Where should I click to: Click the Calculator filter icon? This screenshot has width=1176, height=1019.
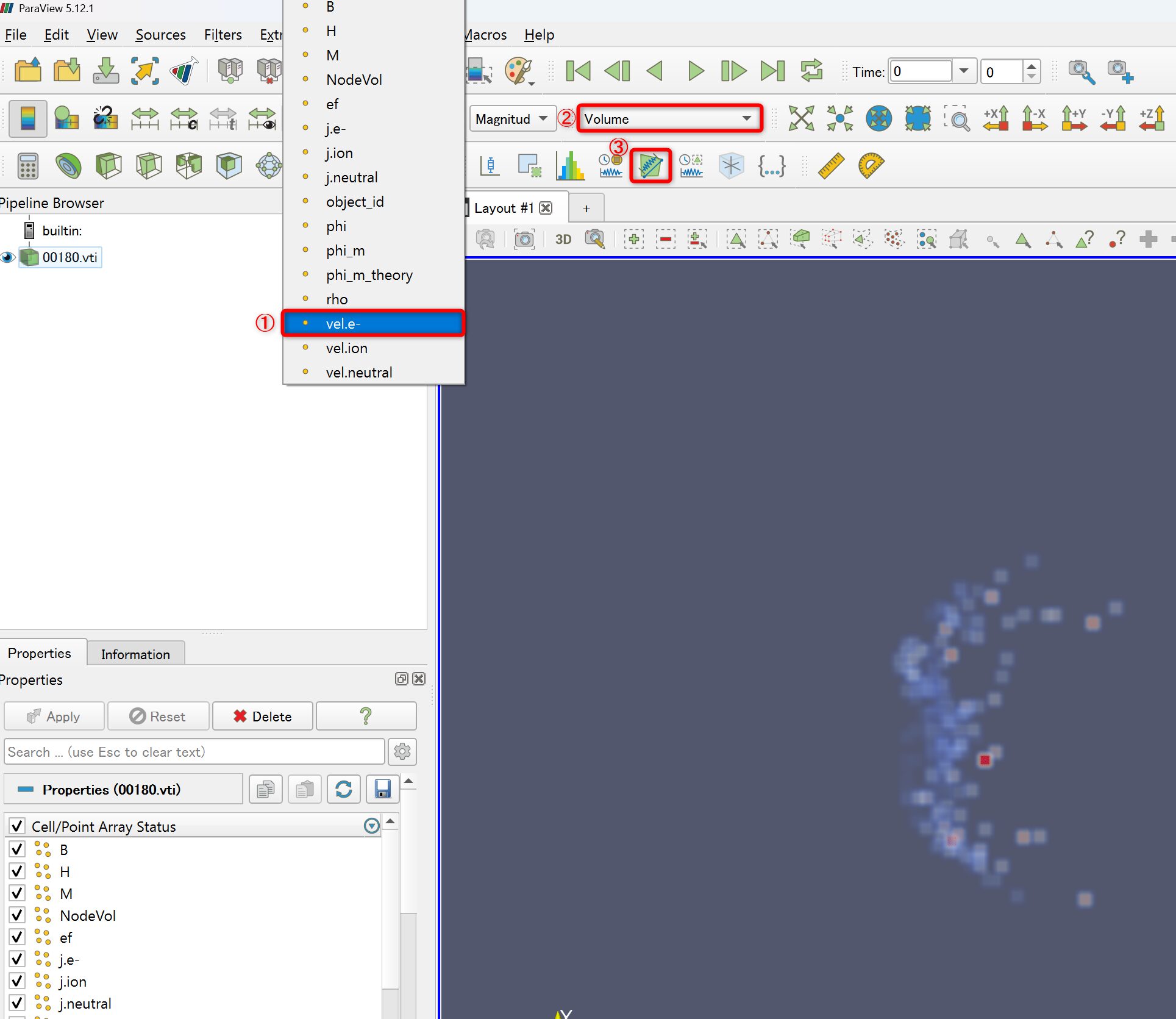[27, 166]
